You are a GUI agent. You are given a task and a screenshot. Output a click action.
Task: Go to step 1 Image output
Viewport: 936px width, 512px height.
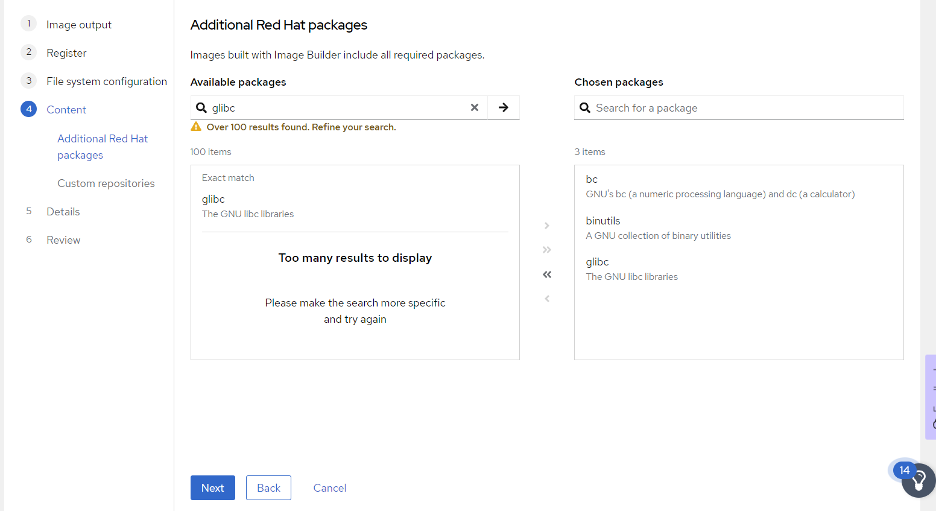[79, 24]
